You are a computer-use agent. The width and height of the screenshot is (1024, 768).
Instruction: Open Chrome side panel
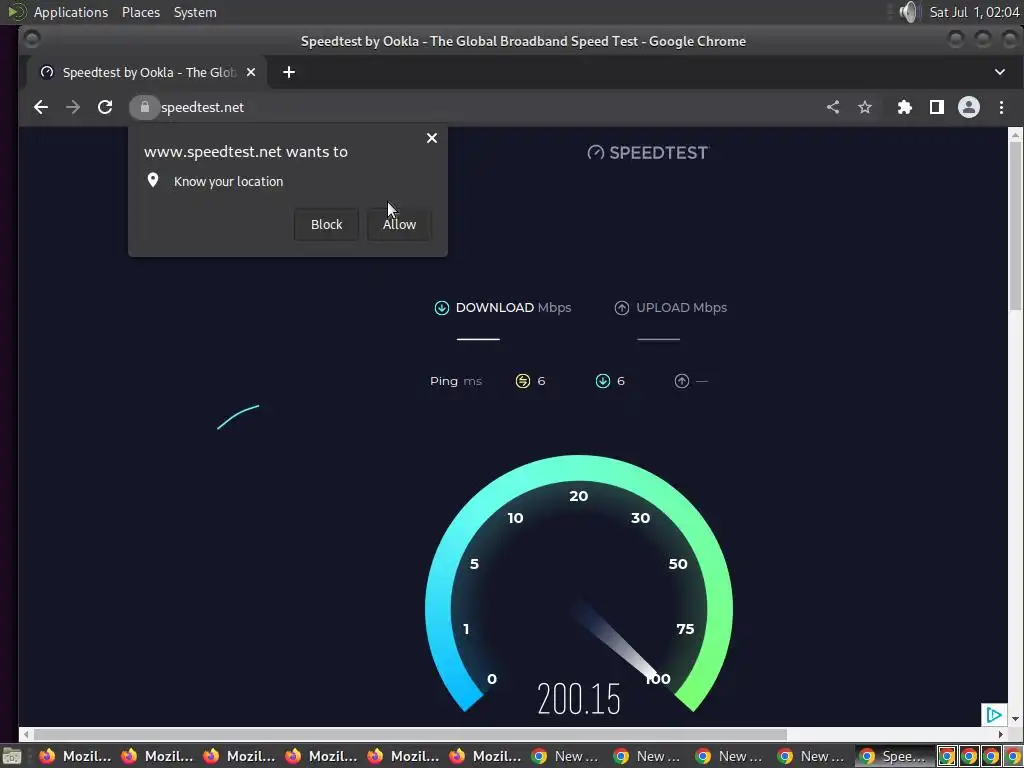[x=936, y=107]
